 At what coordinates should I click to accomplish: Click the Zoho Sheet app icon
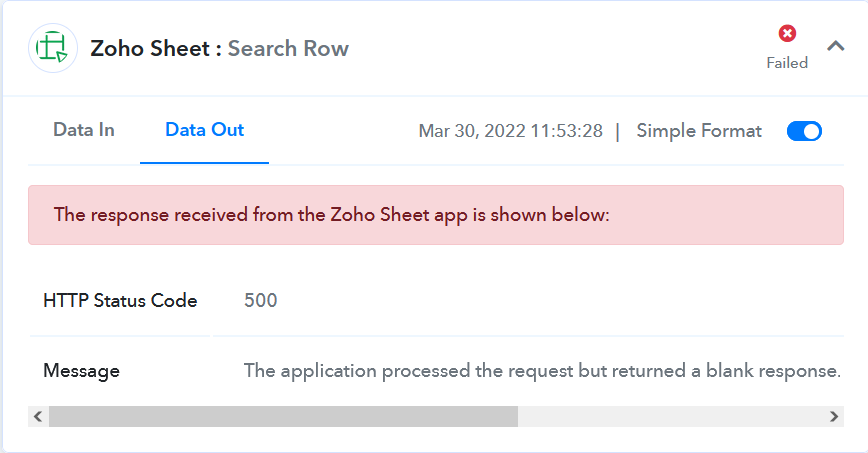tap(53, 48)
